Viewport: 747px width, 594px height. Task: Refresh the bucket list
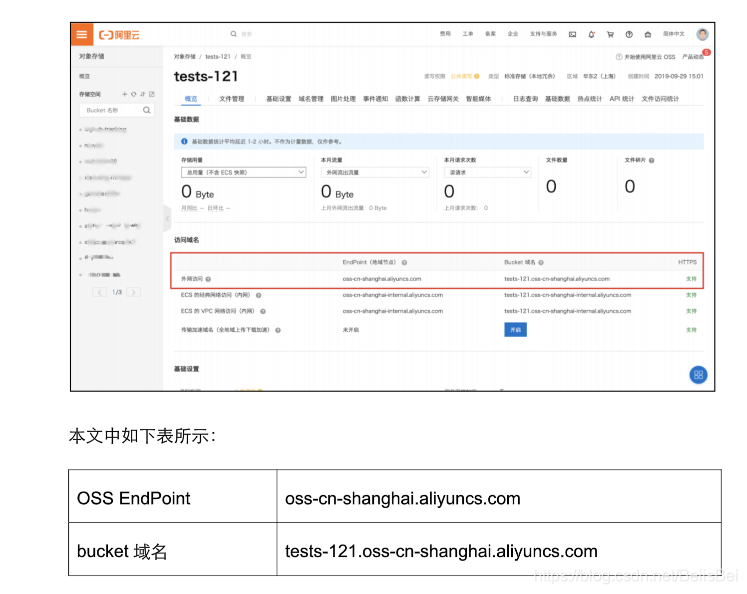[133, 94]
